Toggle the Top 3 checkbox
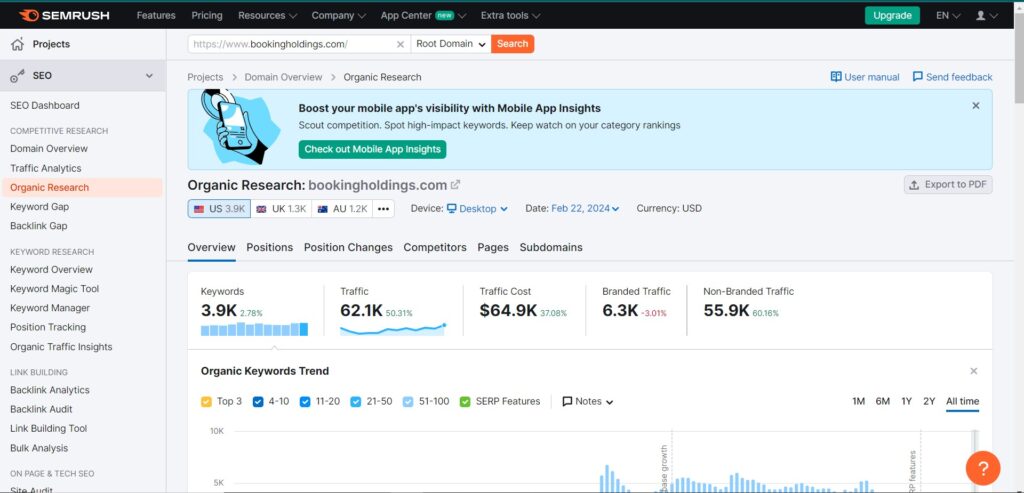This screenshot has width=1024, height=493. 206,402
